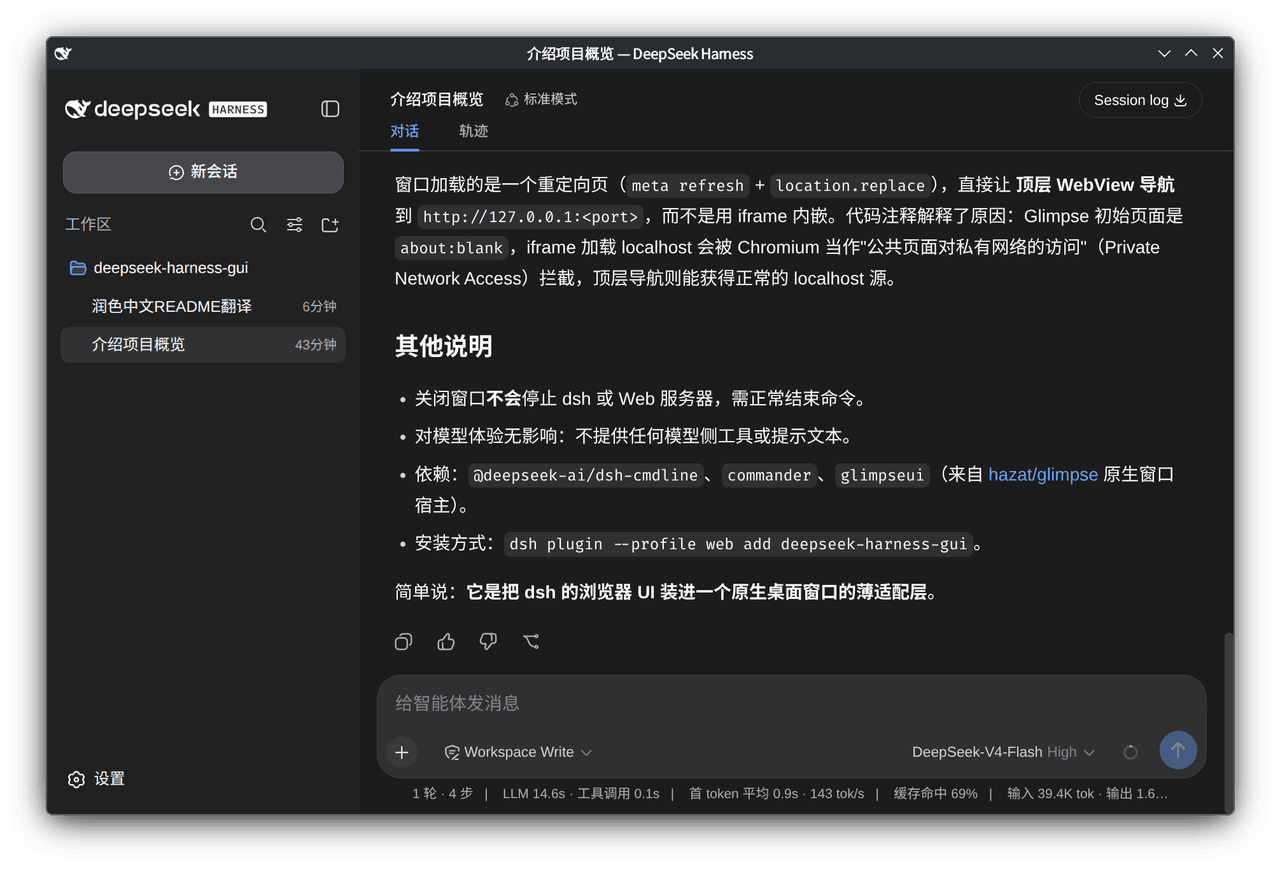Open the DeepSeek-V4-Flash model dropdown
Viewport: 1280px width, 870px height.
pyautogui.click(x=1003, y=752)
